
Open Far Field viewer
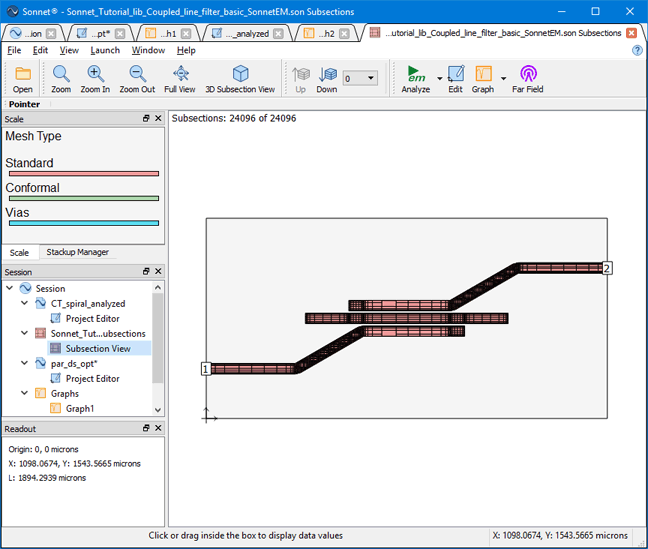[528, 79]
